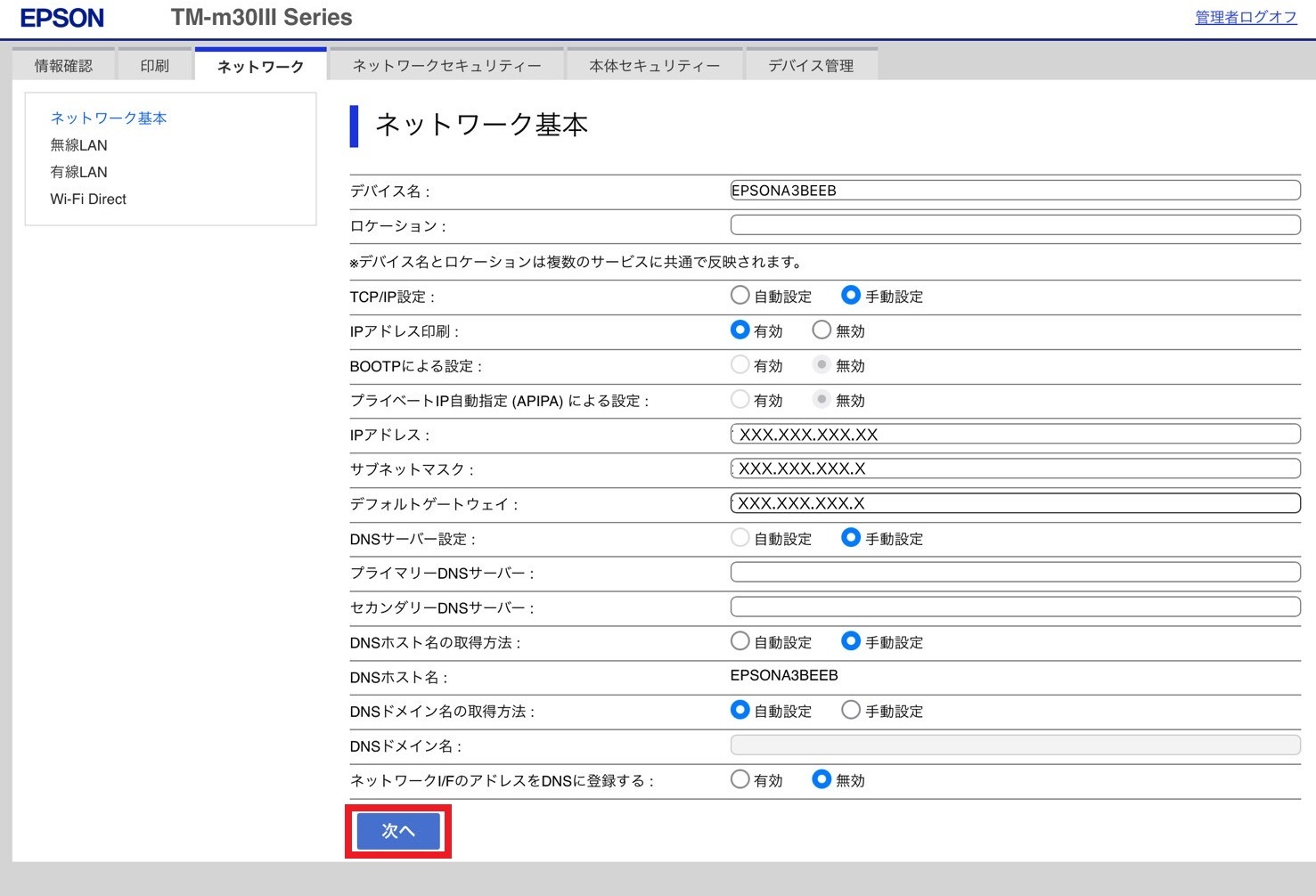Open the 情報確認 tab
1316x896 pixels.
point(63,66)
